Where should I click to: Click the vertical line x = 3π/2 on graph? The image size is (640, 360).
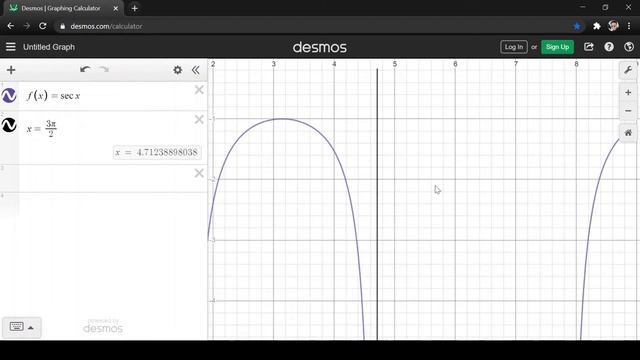tap(377, 204)
